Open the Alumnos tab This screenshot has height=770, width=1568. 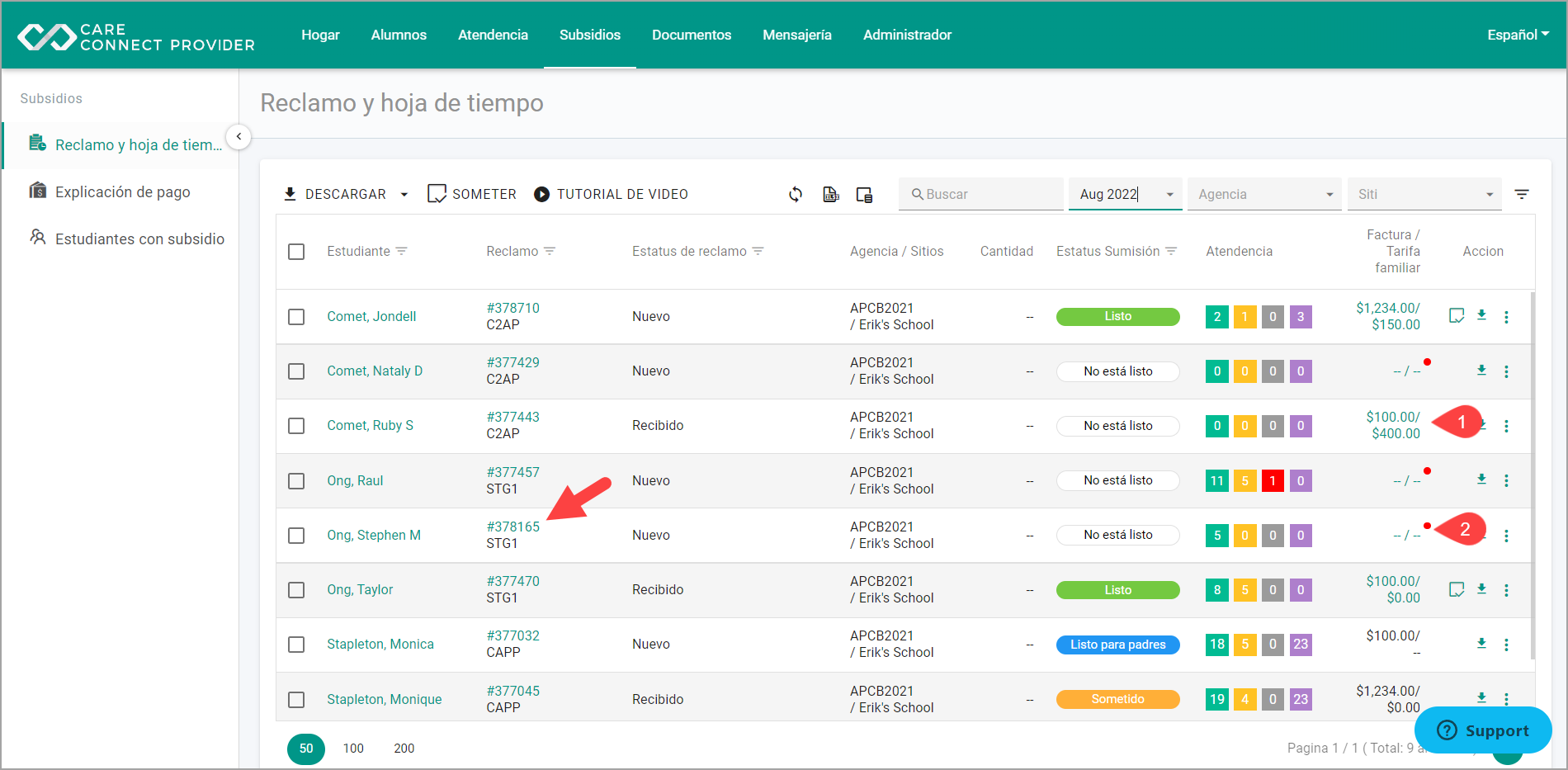399,35
